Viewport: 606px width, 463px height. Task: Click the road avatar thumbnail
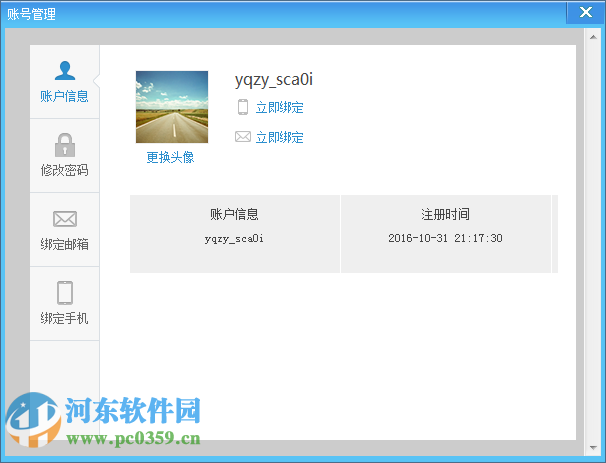(x=172, y=107)
